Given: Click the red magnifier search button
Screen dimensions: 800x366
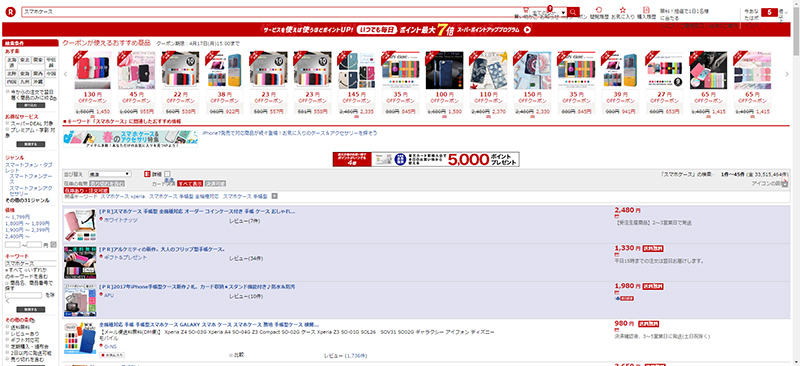Looking at the screenshot, I should (x=573, y=12).
